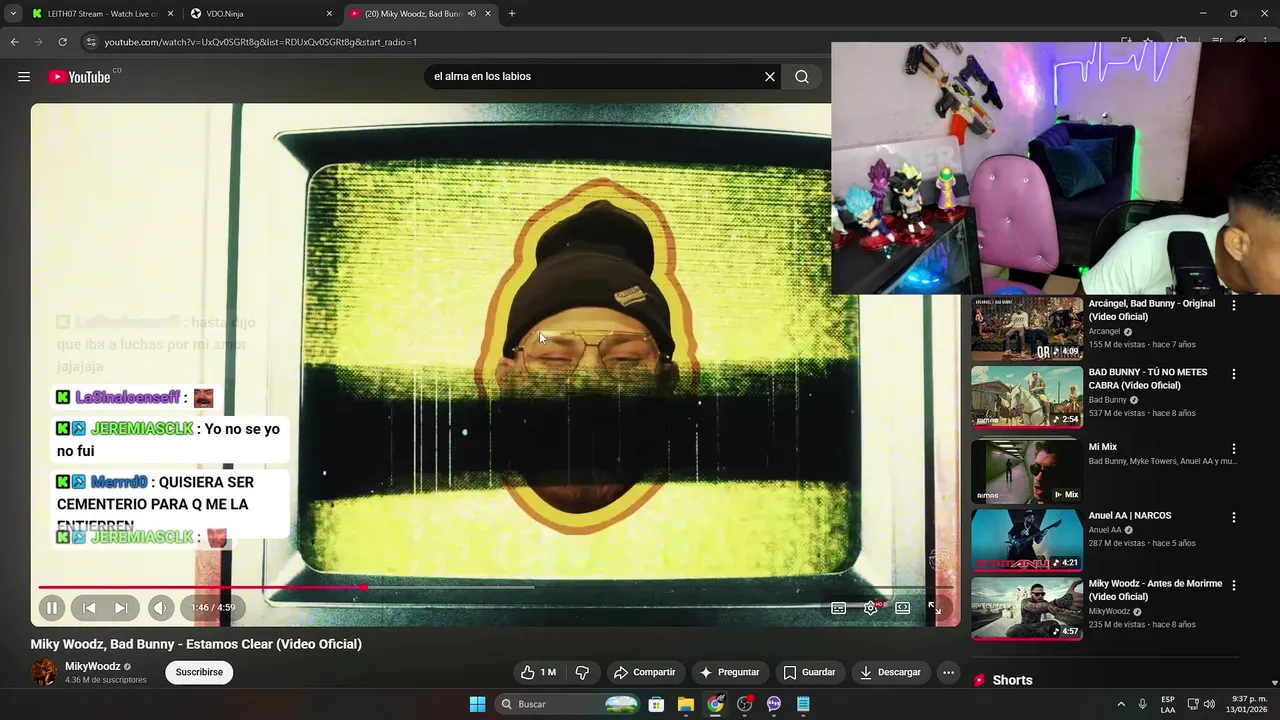Screen dimensions: 1280x720
Task: Open the player settings gear
Action: pyautogui.click(x=871, y=607)
